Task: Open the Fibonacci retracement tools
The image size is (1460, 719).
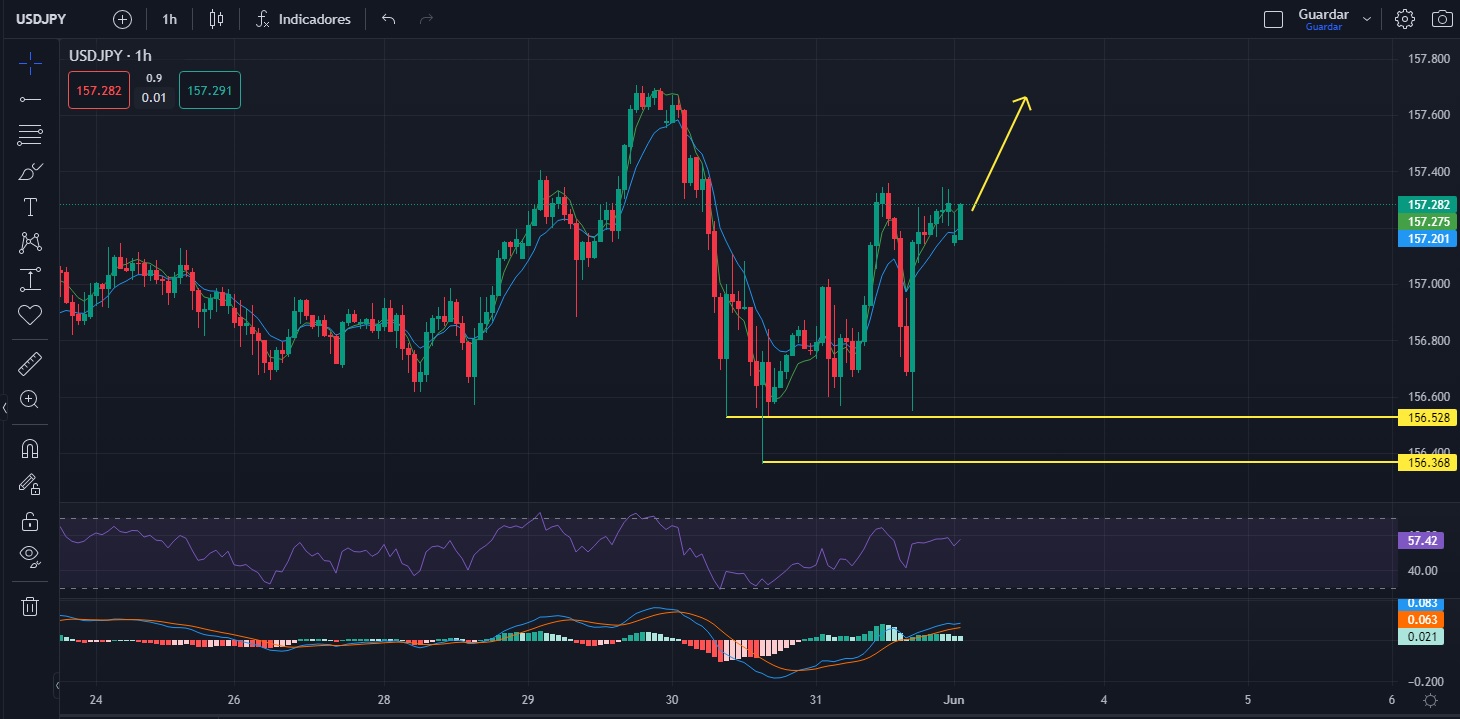Action: tap(30, 136)
